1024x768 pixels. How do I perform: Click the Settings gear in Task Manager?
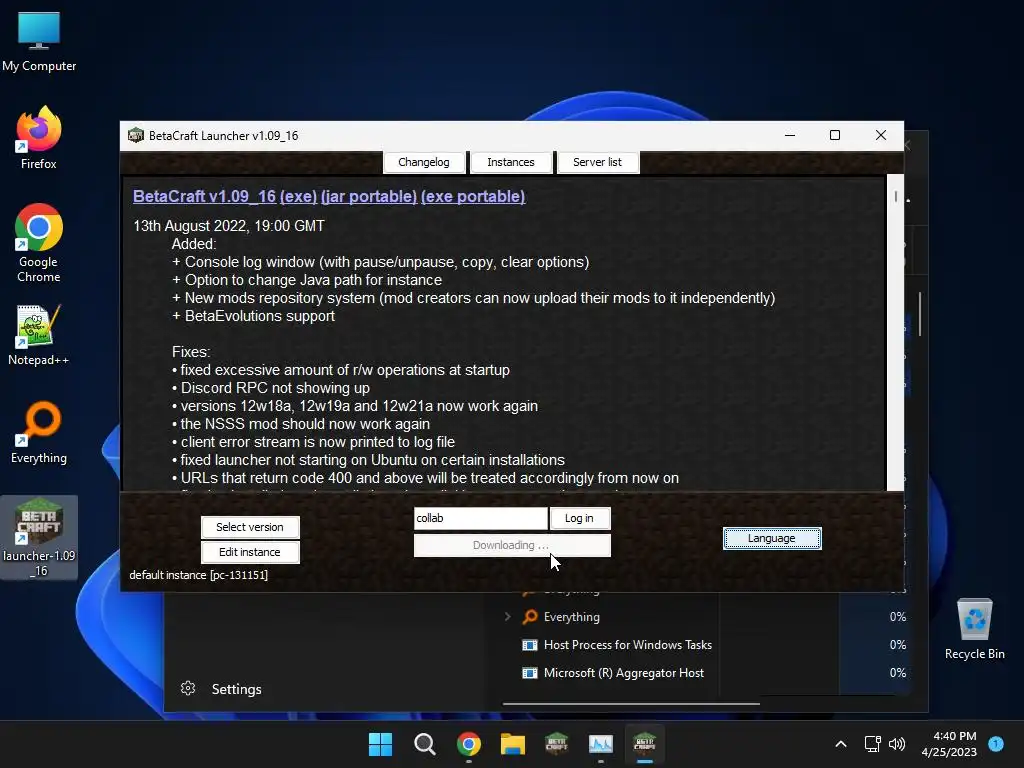(x=188, y=688)
